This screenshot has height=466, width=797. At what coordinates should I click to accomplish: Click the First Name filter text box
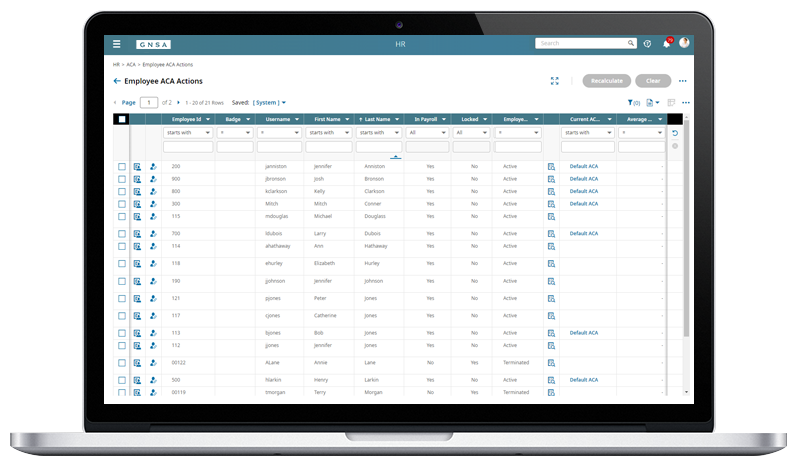(x=328, y=147)
